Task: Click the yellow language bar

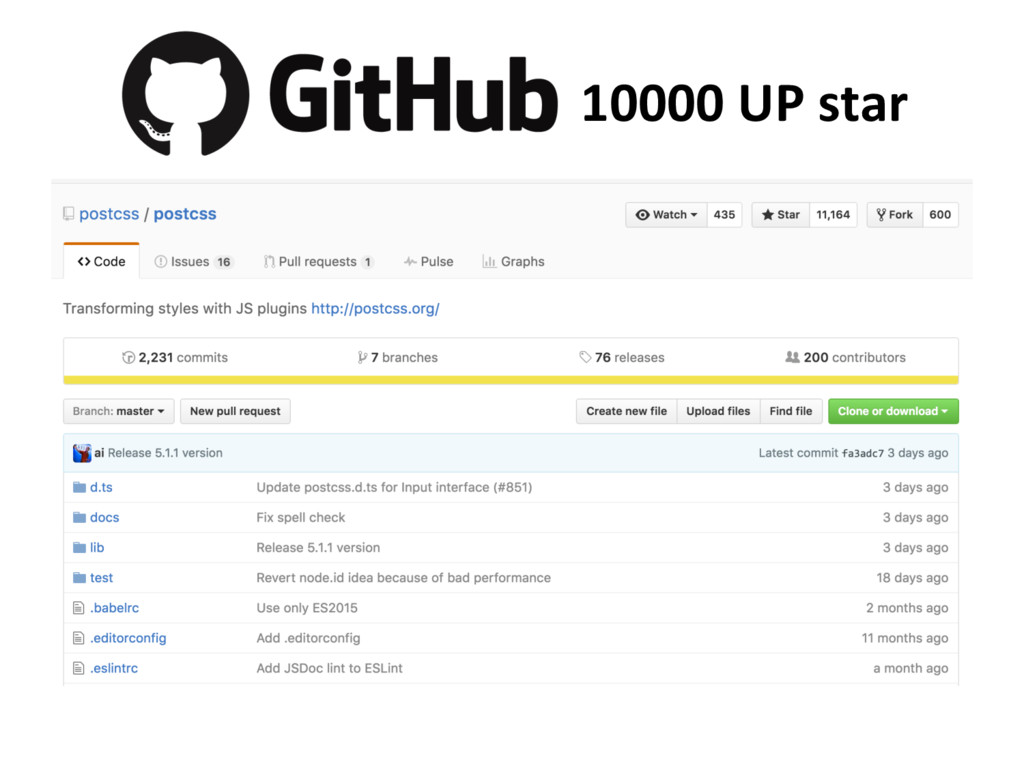Action: tap(511, 380)
